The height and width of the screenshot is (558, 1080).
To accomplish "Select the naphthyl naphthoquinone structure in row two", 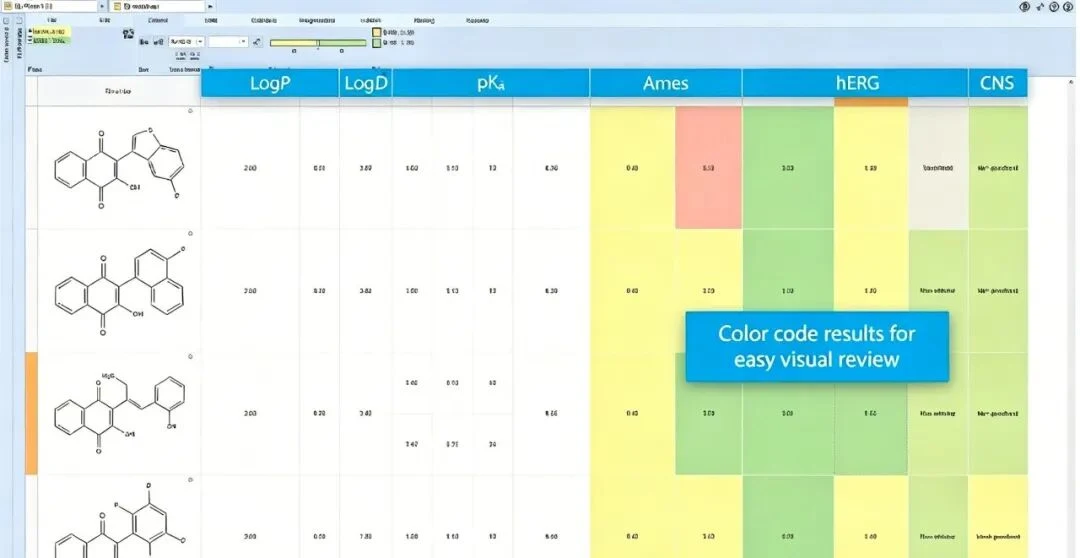I will point(119,291).
